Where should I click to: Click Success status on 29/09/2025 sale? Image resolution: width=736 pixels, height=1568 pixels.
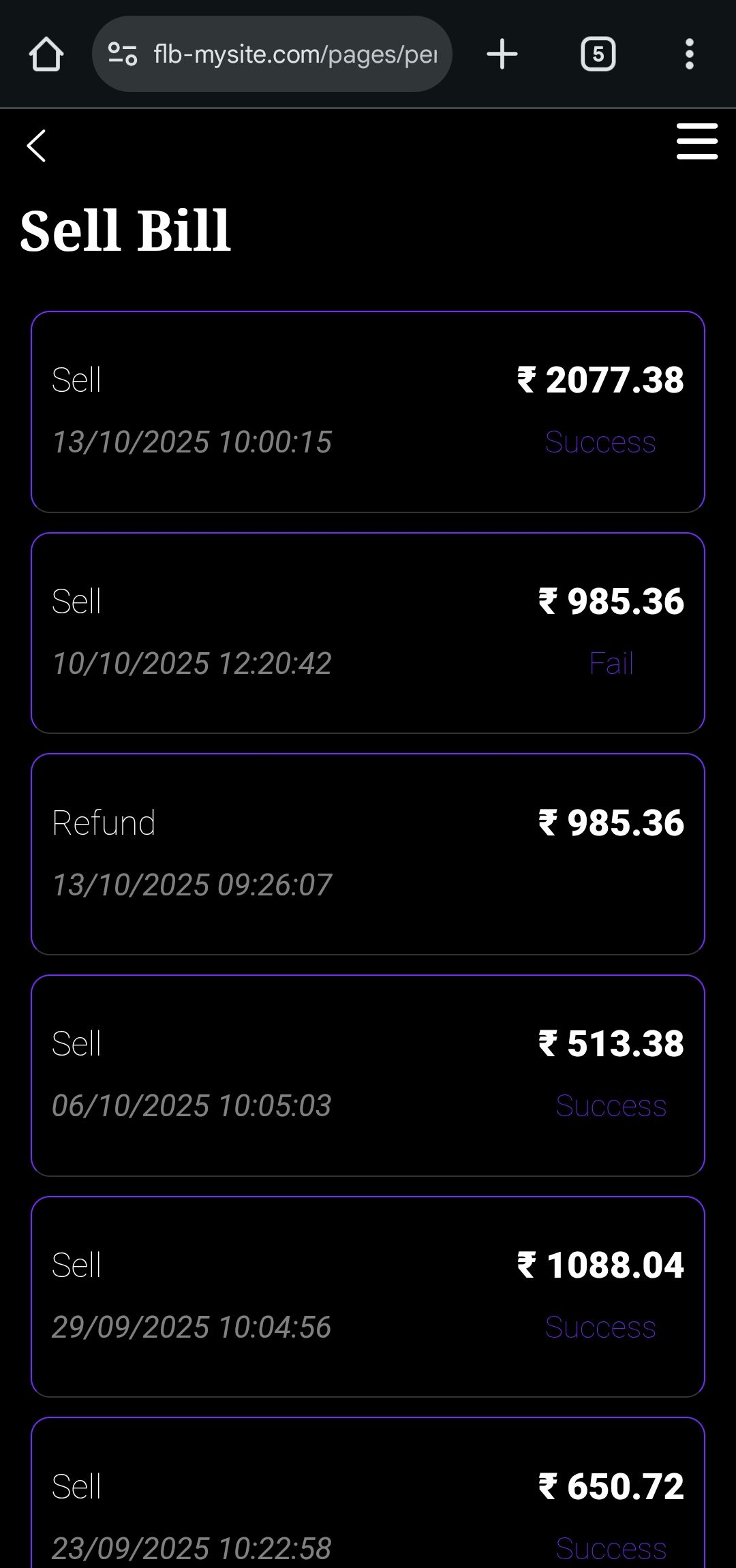600,1327
